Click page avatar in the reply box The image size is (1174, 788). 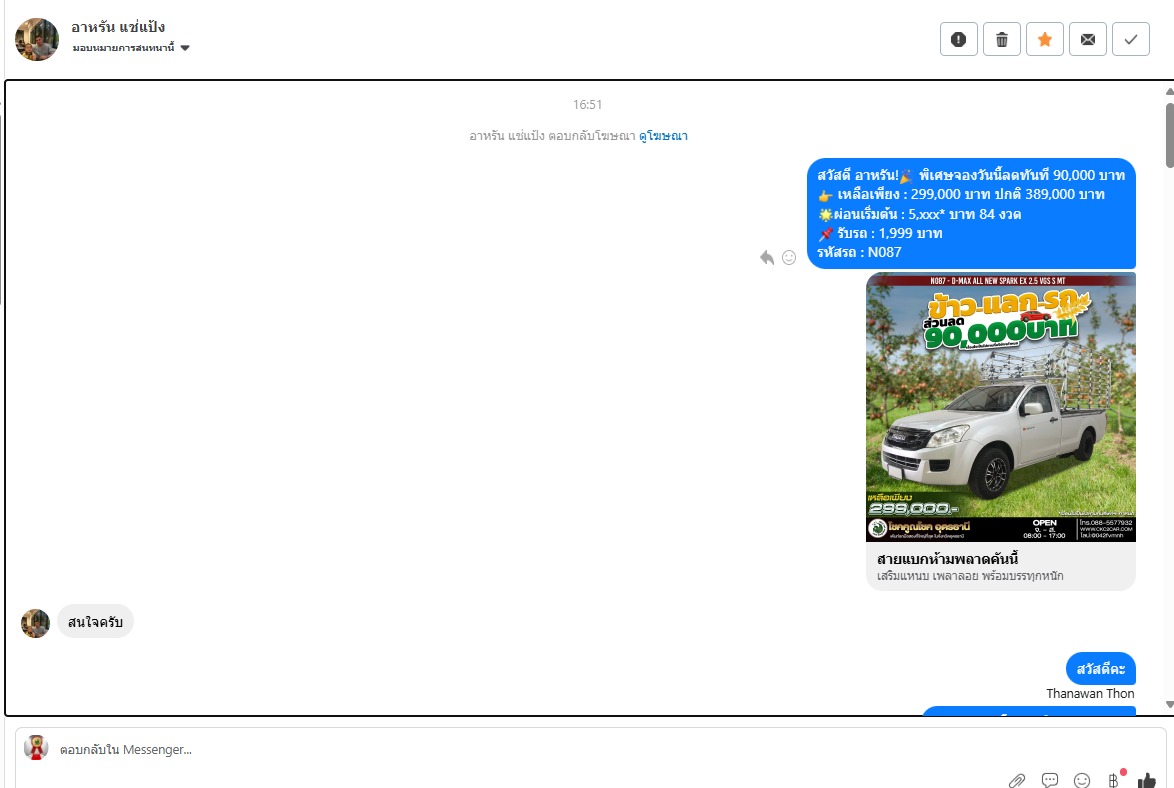tap(36, 748)
